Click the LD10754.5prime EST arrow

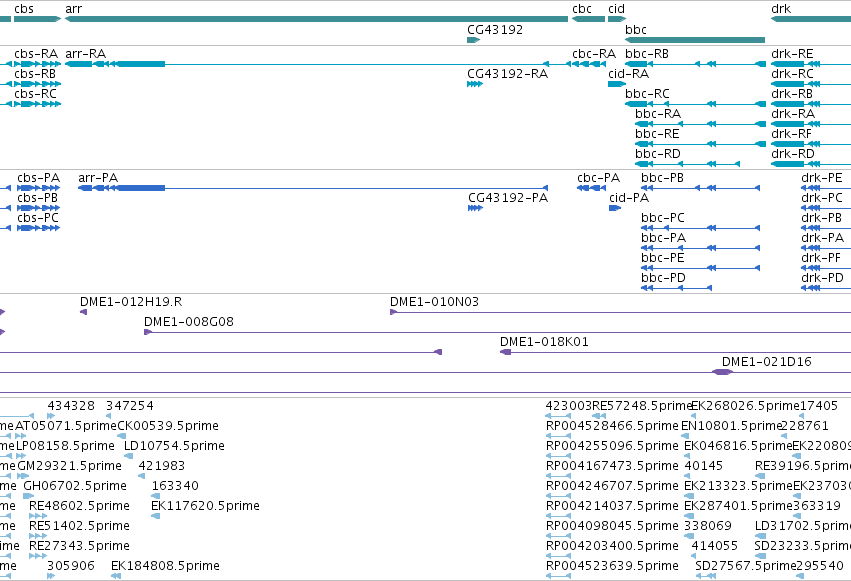coord(129,456)
